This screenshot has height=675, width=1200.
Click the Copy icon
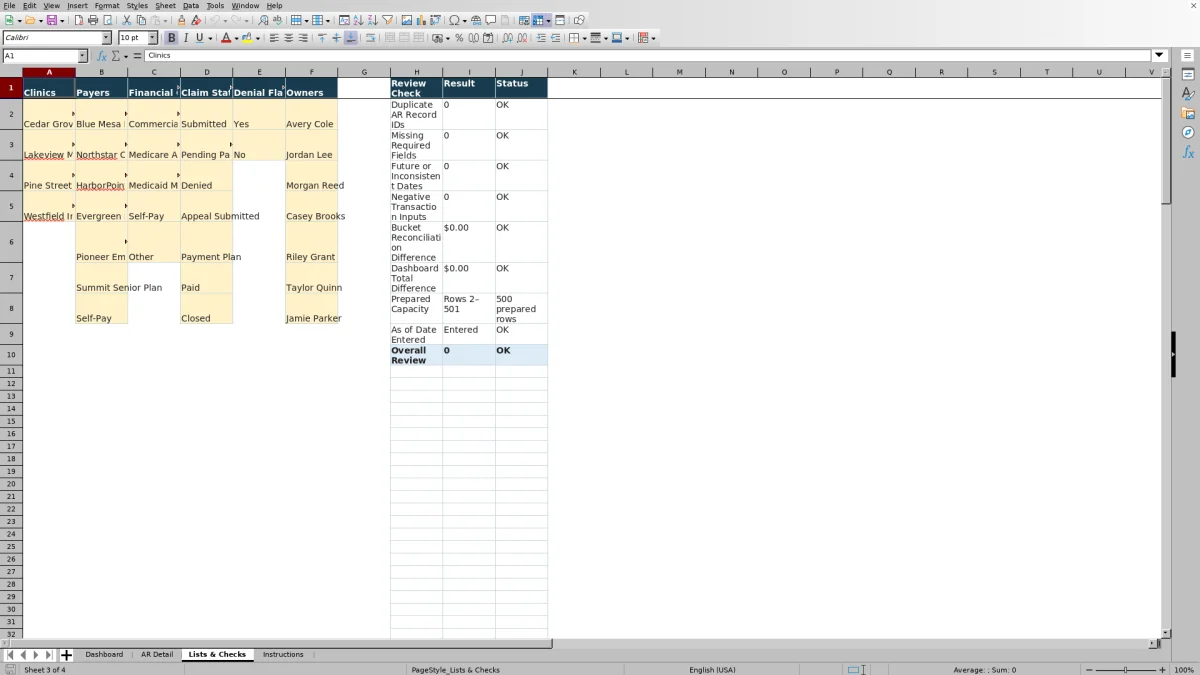[x=141, y=20]
